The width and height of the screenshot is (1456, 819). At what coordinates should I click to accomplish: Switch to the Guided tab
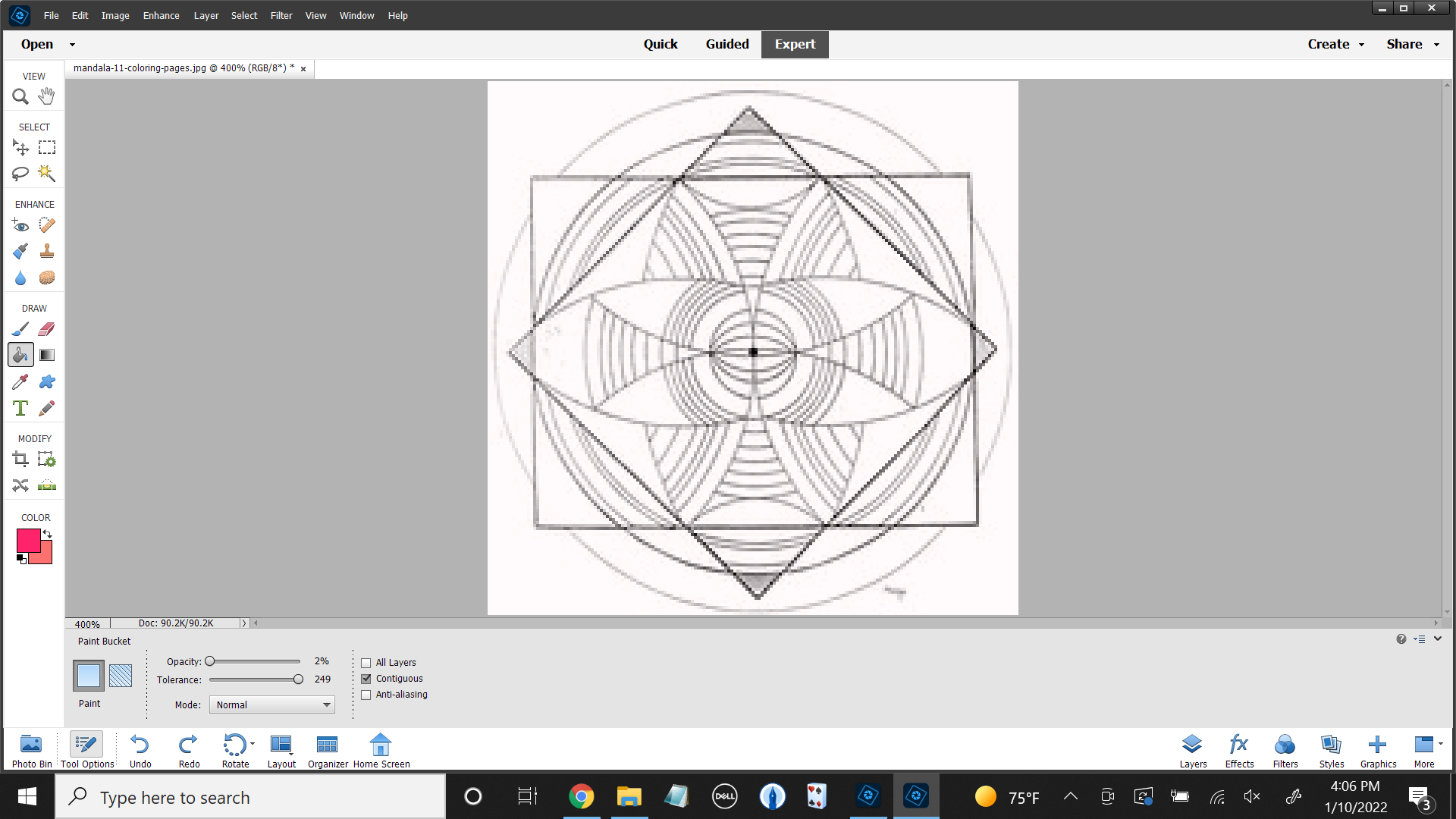click(x=726, y=44)
